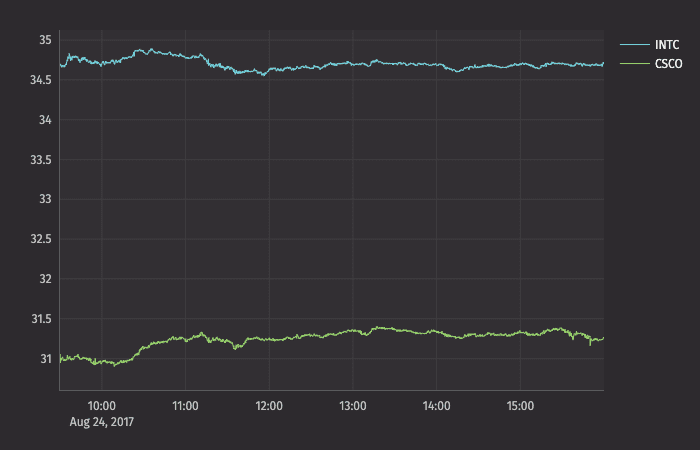Select the 12:00 time label

point(269,406)
